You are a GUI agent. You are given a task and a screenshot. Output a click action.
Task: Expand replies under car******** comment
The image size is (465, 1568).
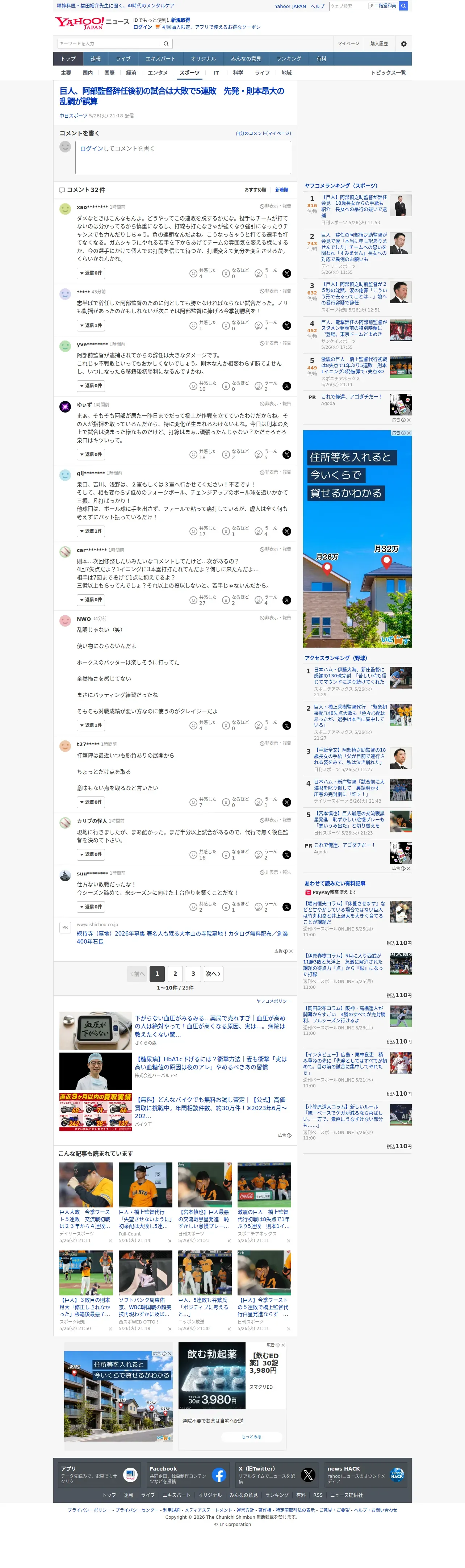[91, 600]
